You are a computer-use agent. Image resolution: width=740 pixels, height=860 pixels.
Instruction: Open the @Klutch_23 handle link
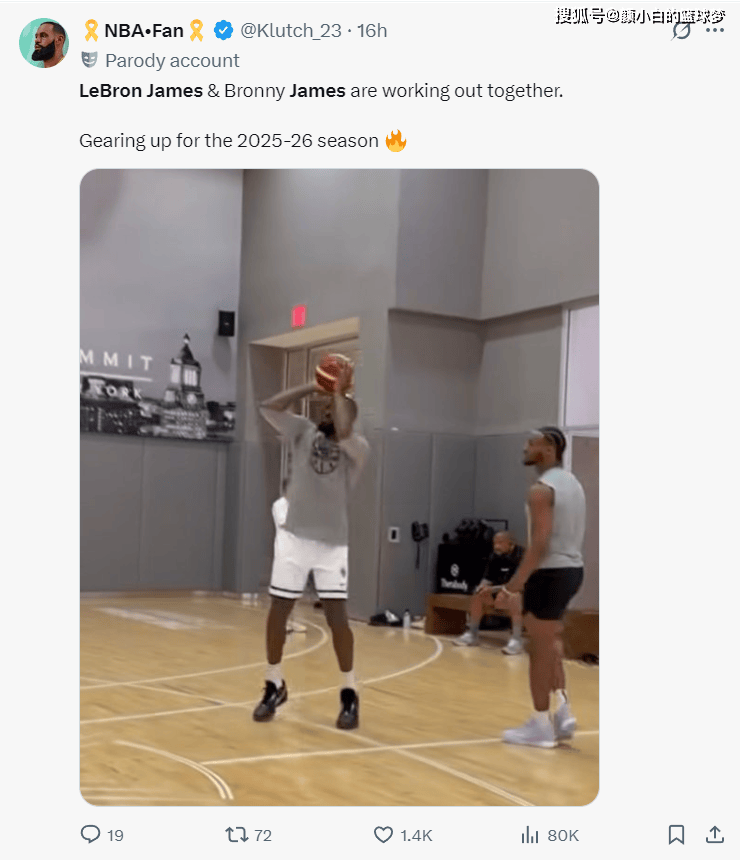click(x=291, y=31)
